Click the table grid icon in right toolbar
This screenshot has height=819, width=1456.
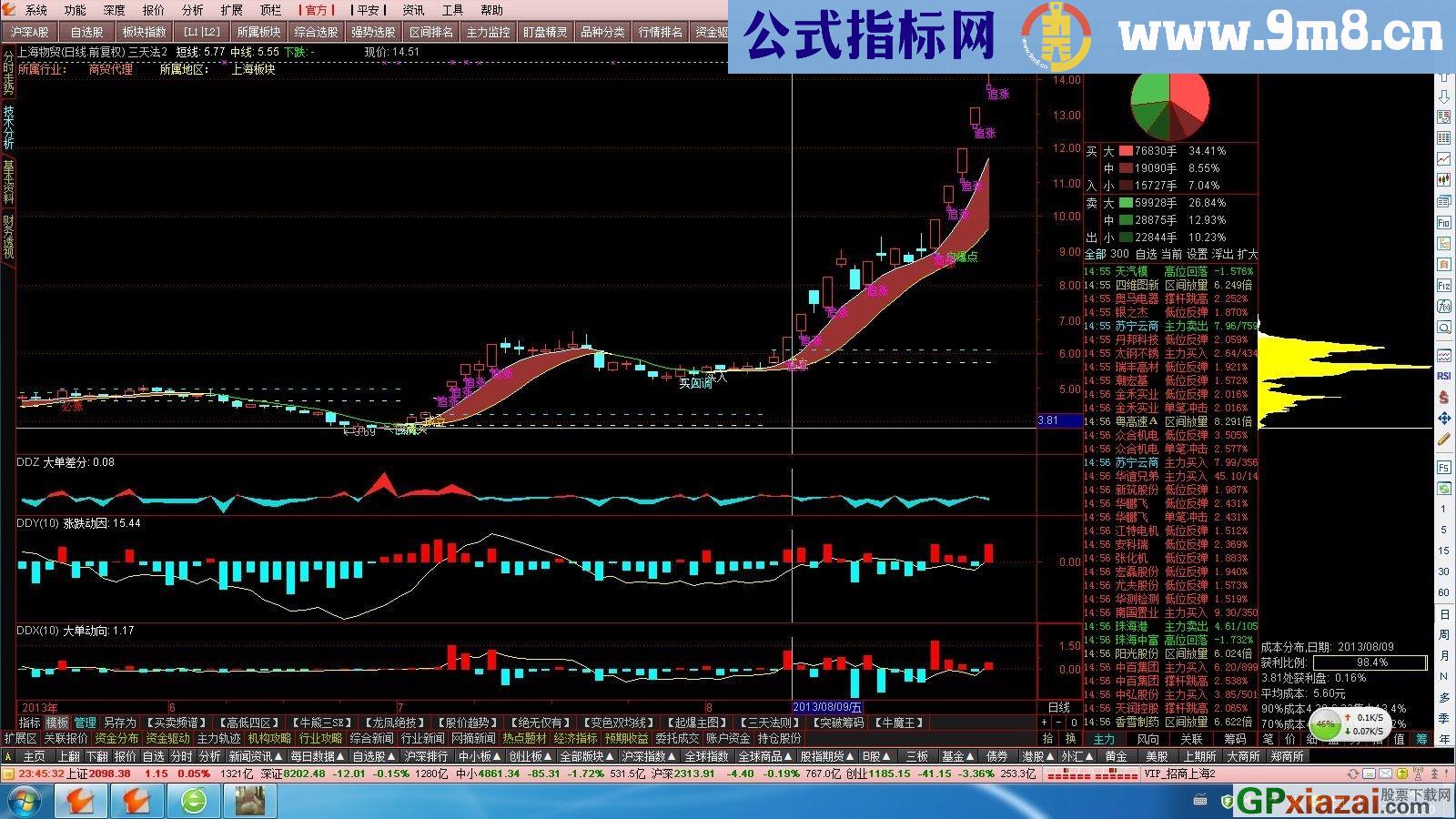click(1444, 137)
